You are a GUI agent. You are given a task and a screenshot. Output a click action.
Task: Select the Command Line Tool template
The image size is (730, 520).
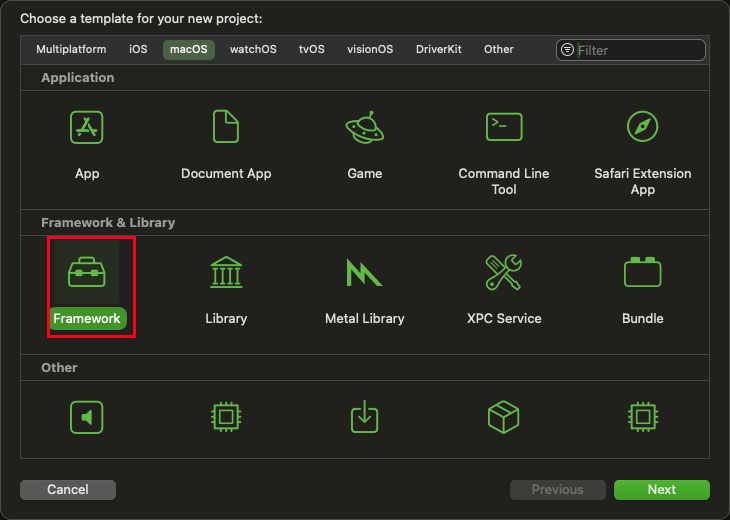click(x=504, y=128)
